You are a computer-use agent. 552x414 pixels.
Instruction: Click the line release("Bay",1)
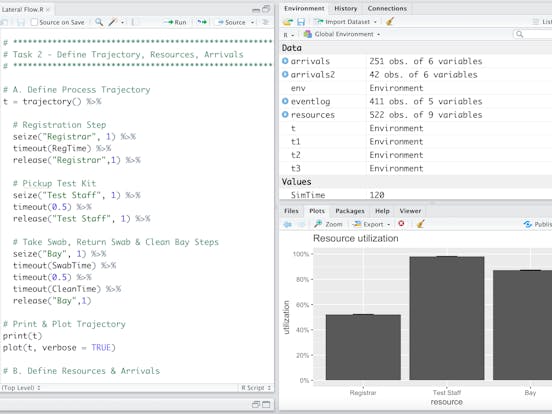click(x=52, y=301)
